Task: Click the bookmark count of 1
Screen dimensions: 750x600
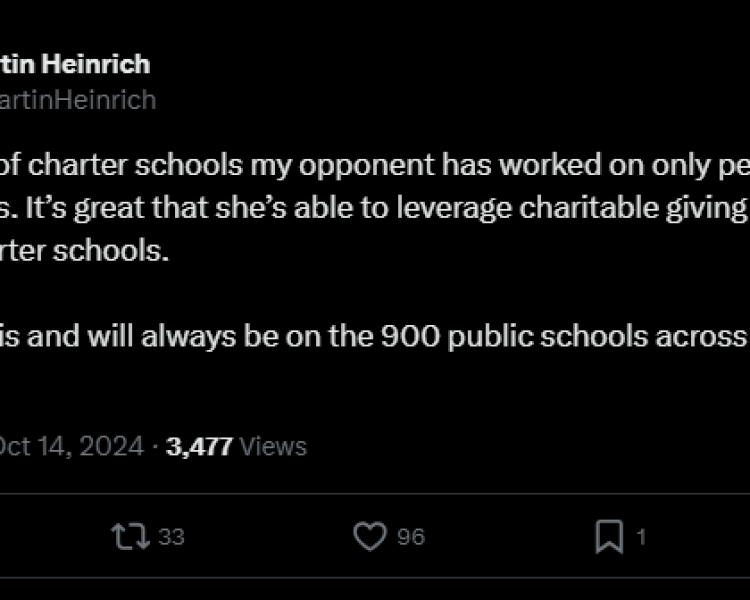Action: (641, 537)
